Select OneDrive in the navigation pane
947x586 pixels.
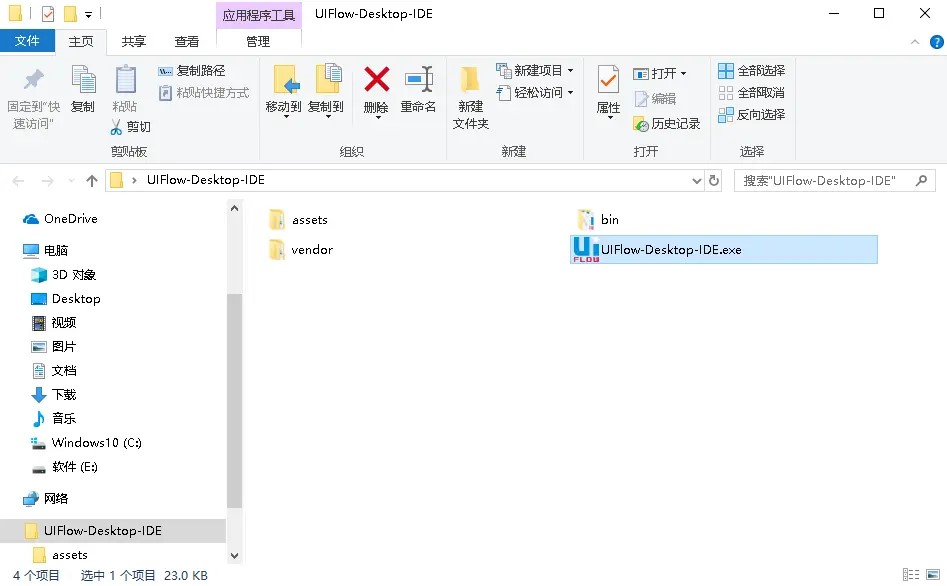point(60,219)
